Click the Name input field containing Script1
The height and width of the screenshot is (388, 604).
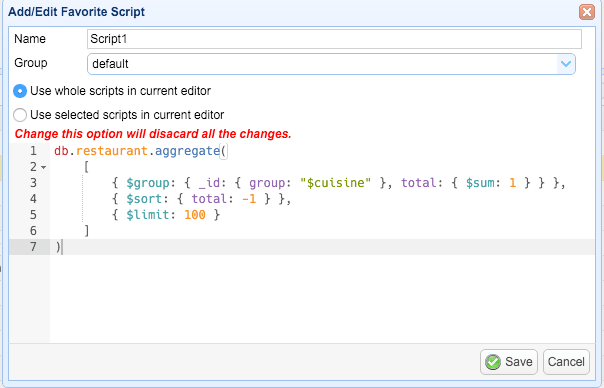[x=334, y=39]
